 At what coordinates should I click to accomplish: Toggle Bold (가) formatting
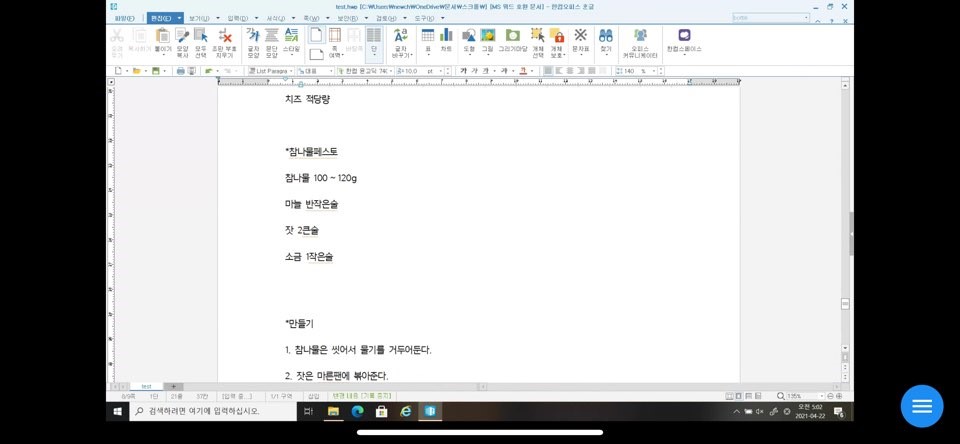pyautogui.click(x=463, y=71)
